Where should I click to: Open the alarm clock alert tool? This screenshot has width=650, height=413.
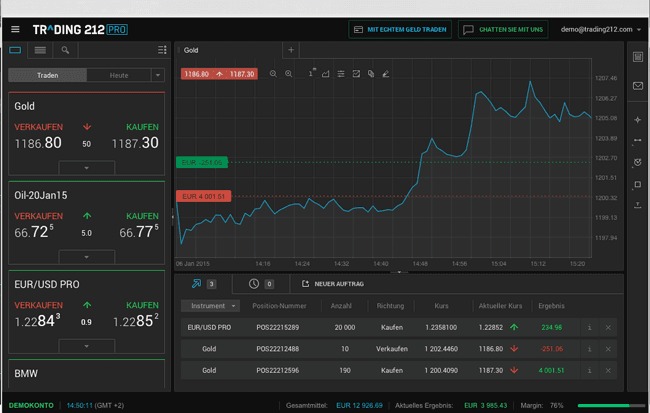tap(638, 162)
